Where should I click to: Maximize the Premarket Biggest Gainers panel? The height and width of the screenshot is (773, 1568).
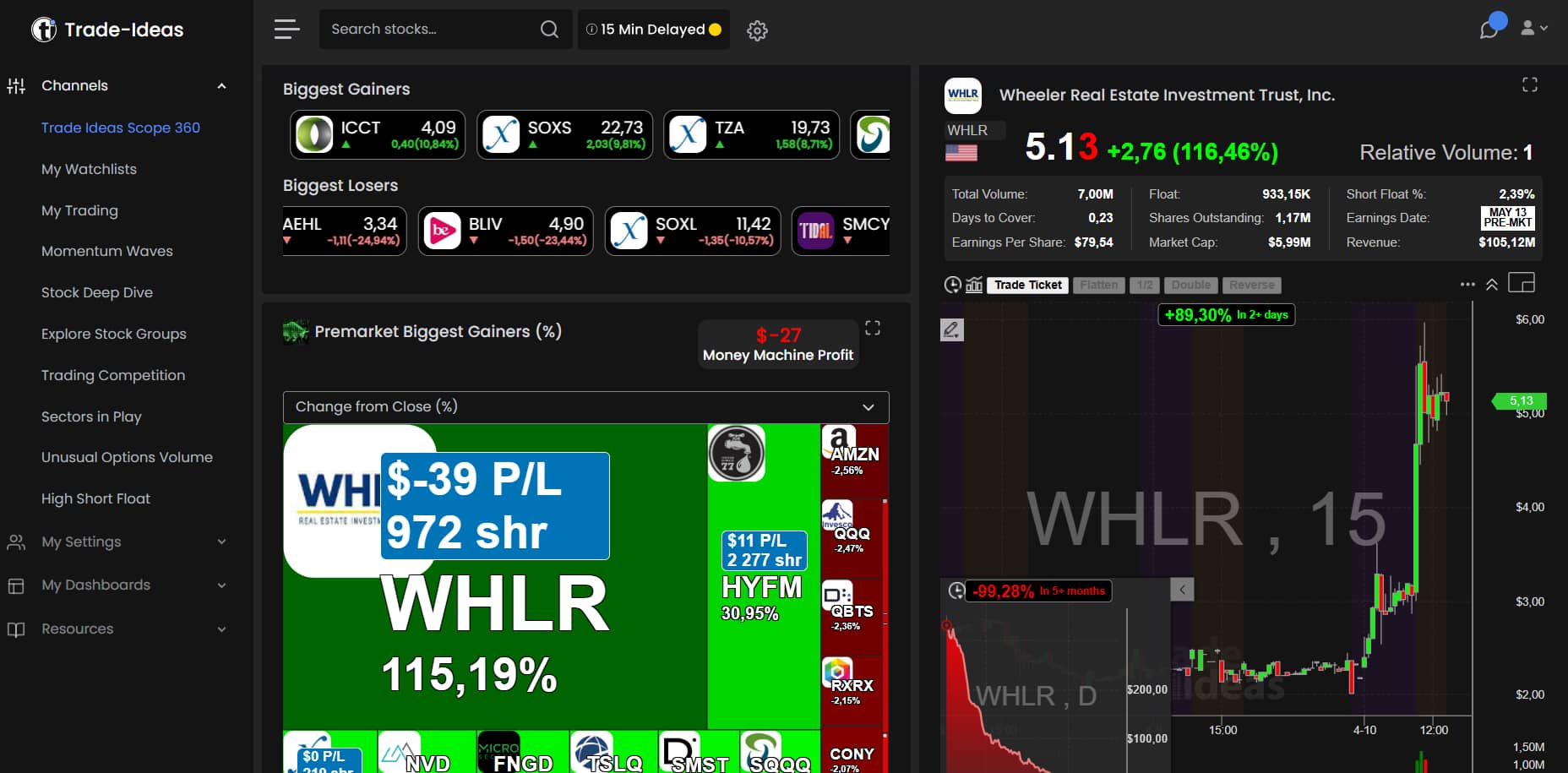(x=873, y=328)
